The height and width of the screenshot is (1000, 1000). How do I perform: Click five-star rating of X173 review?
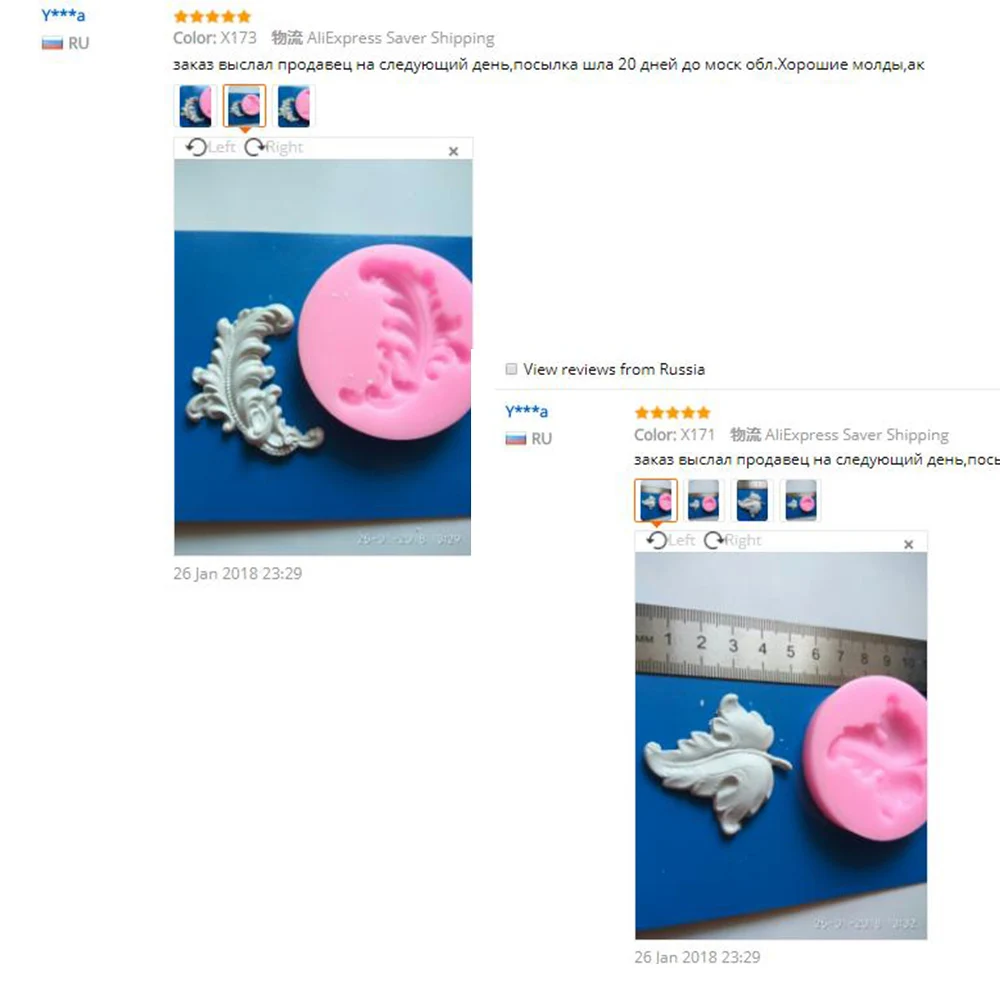pyautogui.click(x=212, y=17)
